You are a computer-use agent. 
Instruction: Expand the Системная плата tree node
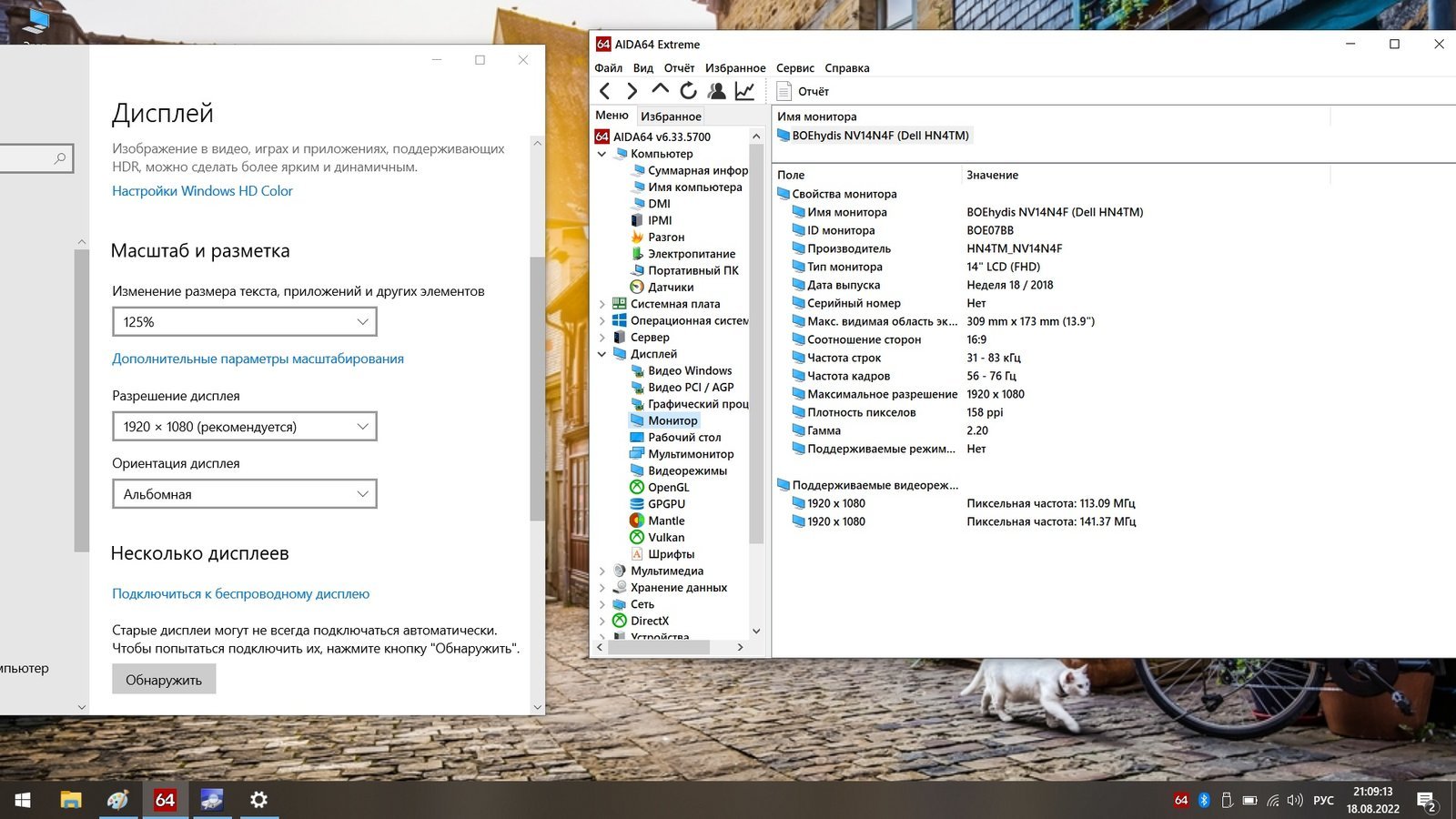click(602, 304)
